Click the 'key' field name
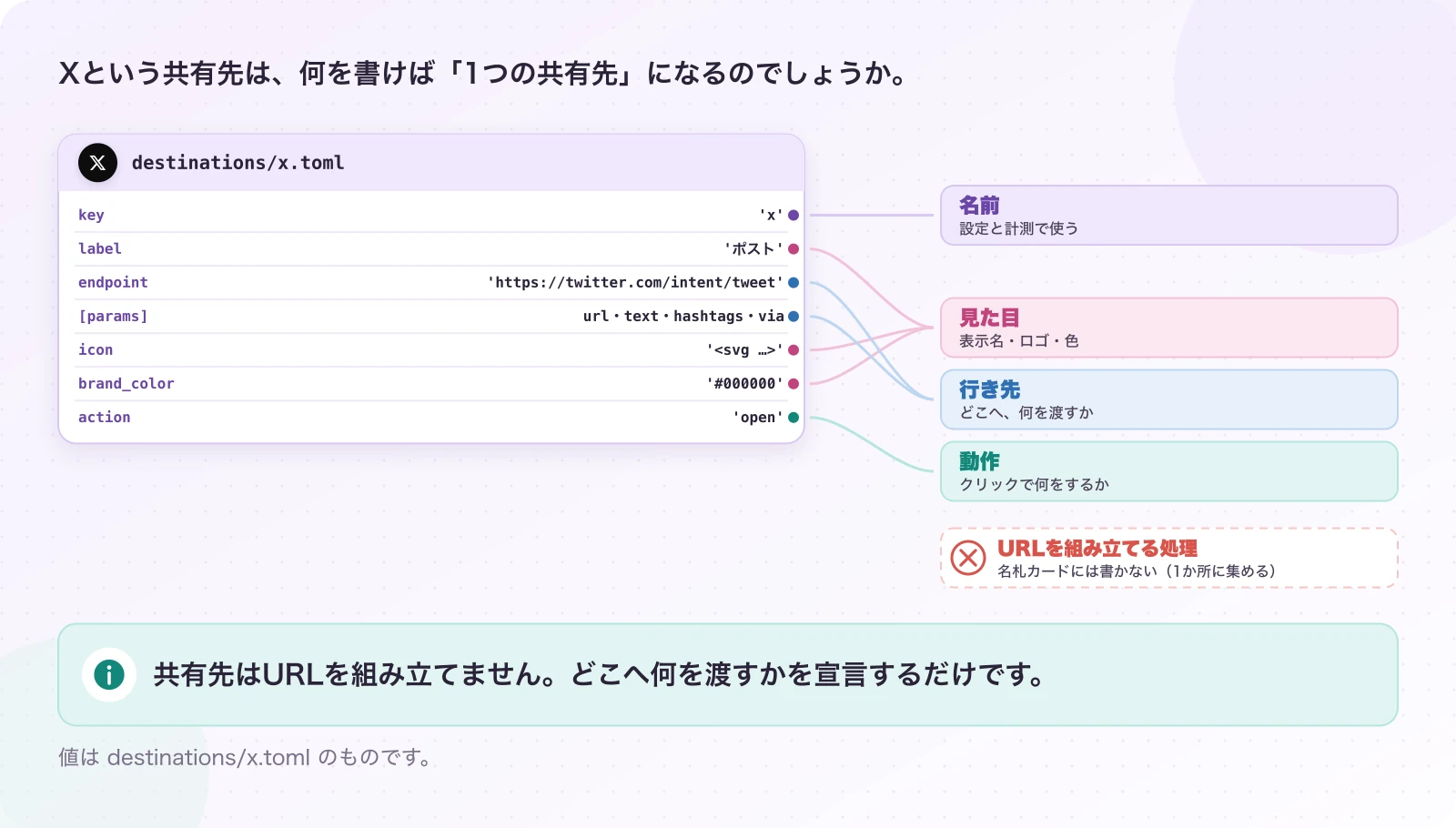Viewport: 1456px width, 828px height. (91, 216)
